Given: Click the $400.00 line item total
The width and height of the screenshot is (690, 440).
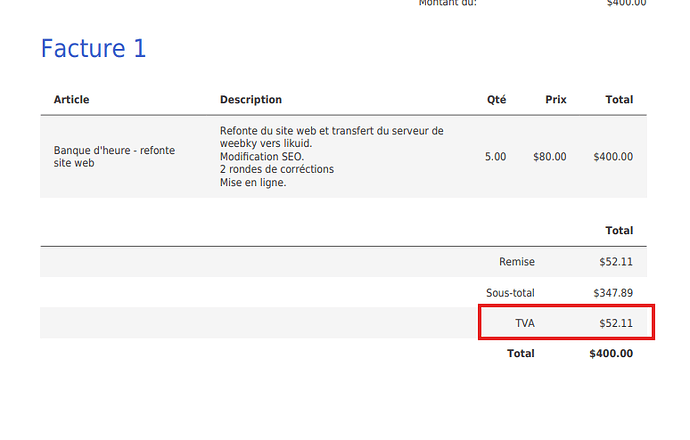Looking at the screenshot, I should 612,157.
